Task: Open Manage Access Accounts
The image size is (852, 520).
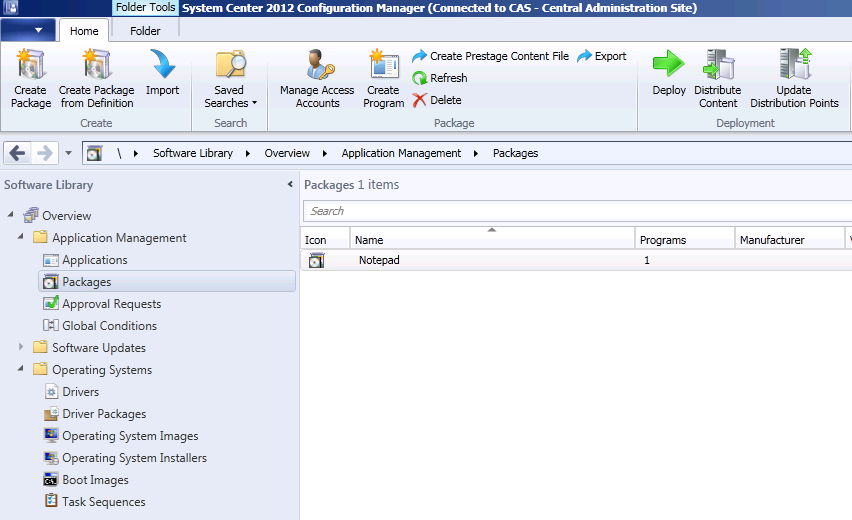Action: pyautogui.click(x=317, y=66)
